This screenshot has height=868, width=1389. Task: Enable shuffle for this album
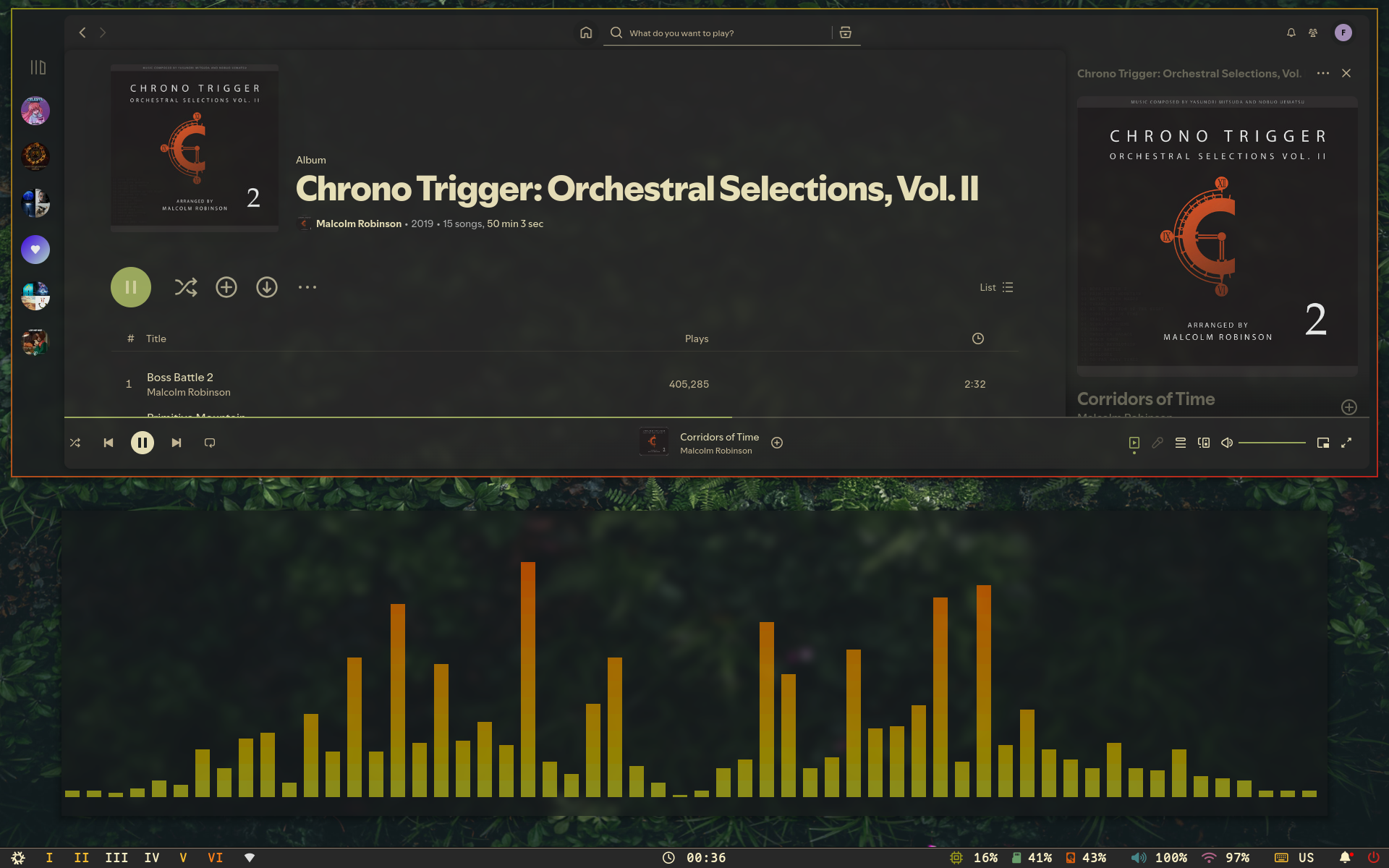click(x=186, y=287)
